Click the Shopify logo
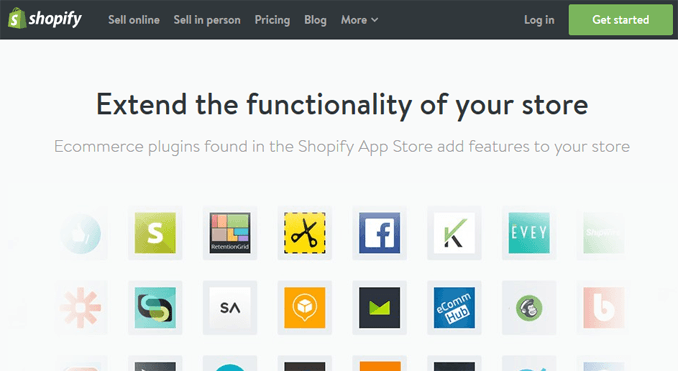678x371 pixels. point(45,19)
